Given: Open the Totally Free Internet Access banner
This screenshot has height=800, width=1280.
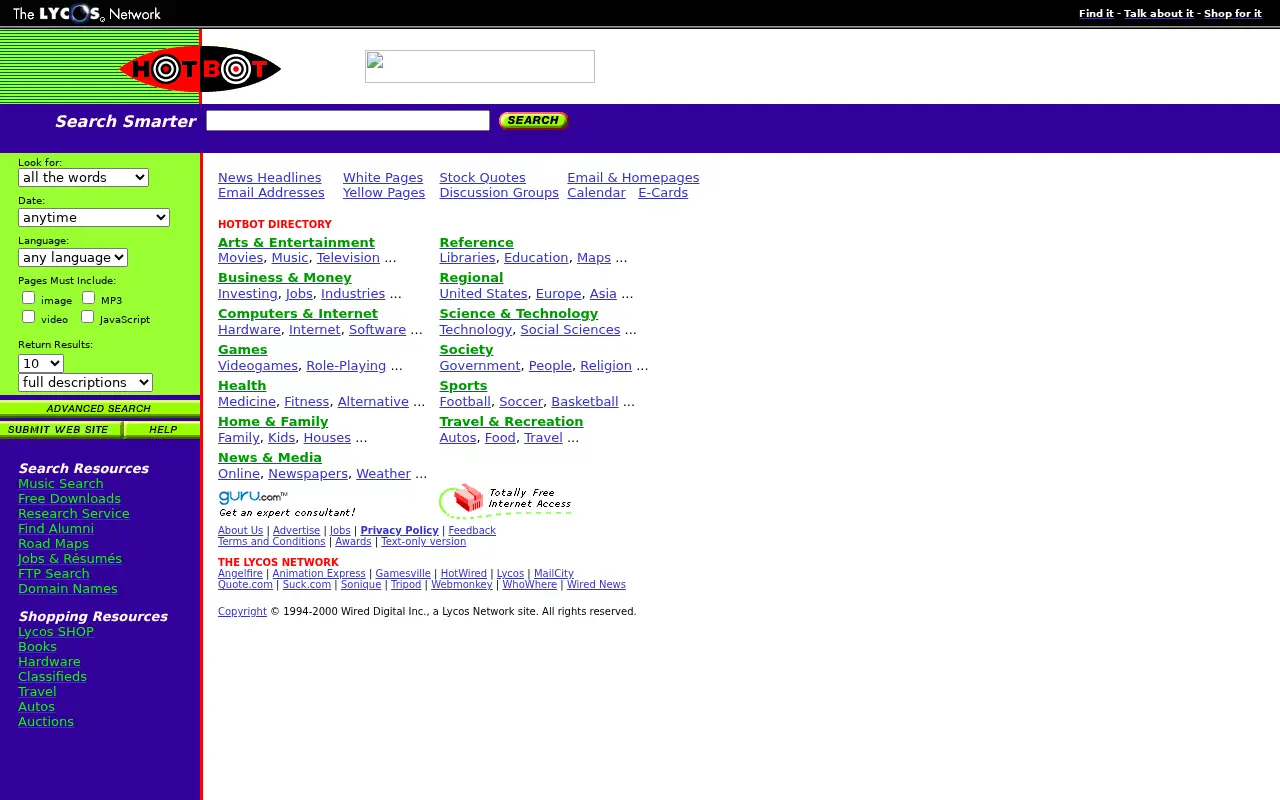Looking at the screenshot, I should coord(506,501).
